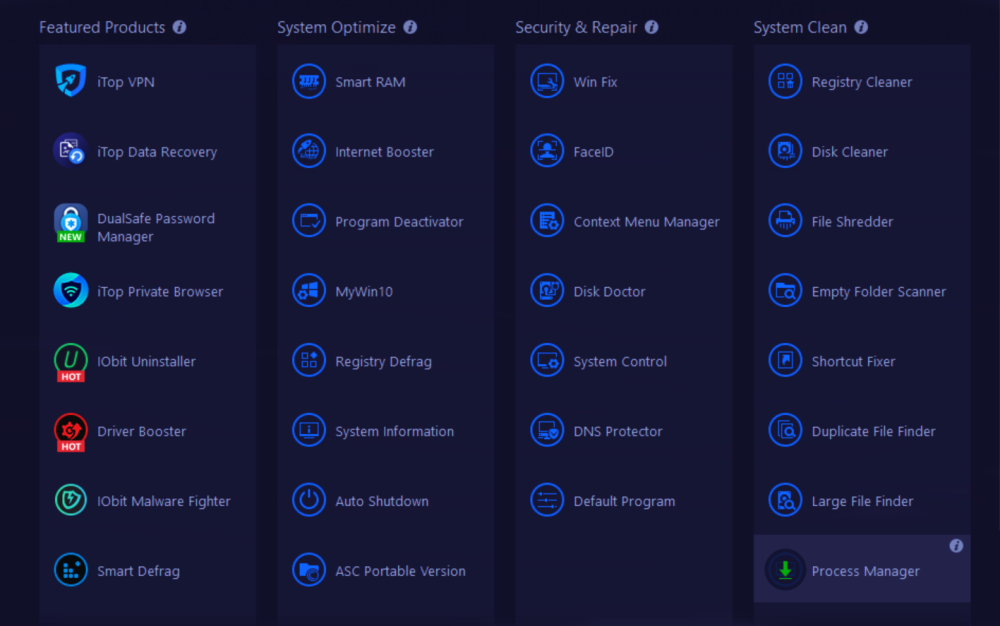Click the Empty Folder Scanner icon
The image size is (1000, 626).
(785, 291)
